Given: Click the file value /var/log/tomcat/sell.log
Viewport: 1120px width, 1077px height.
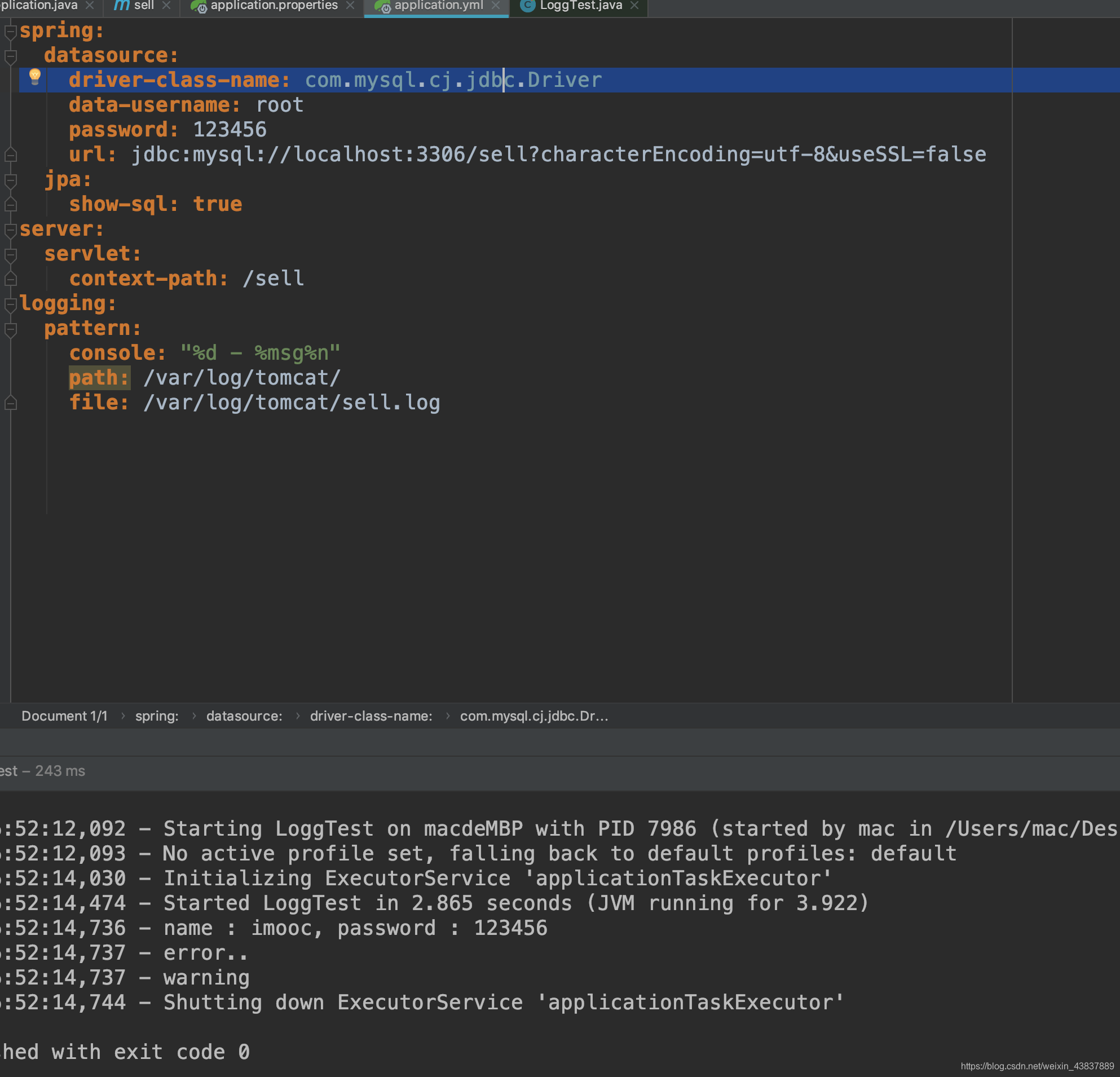Looking at the screenshot, I should point(292,403).
